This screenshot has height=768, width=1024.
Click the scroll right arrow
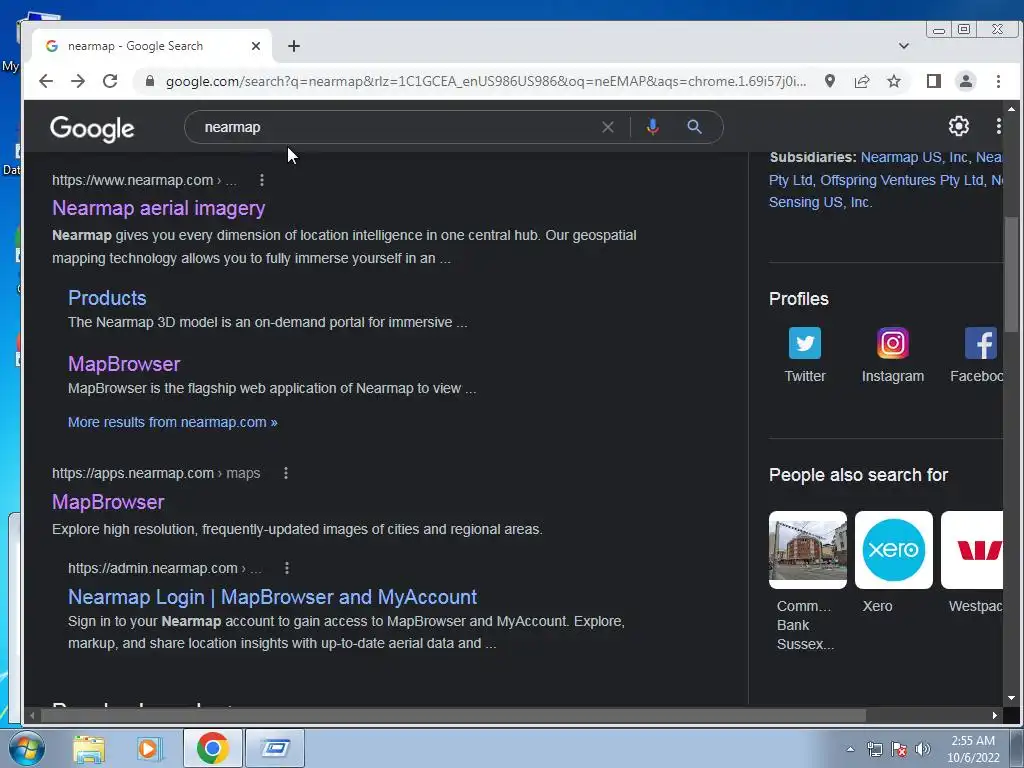(995, 716)
